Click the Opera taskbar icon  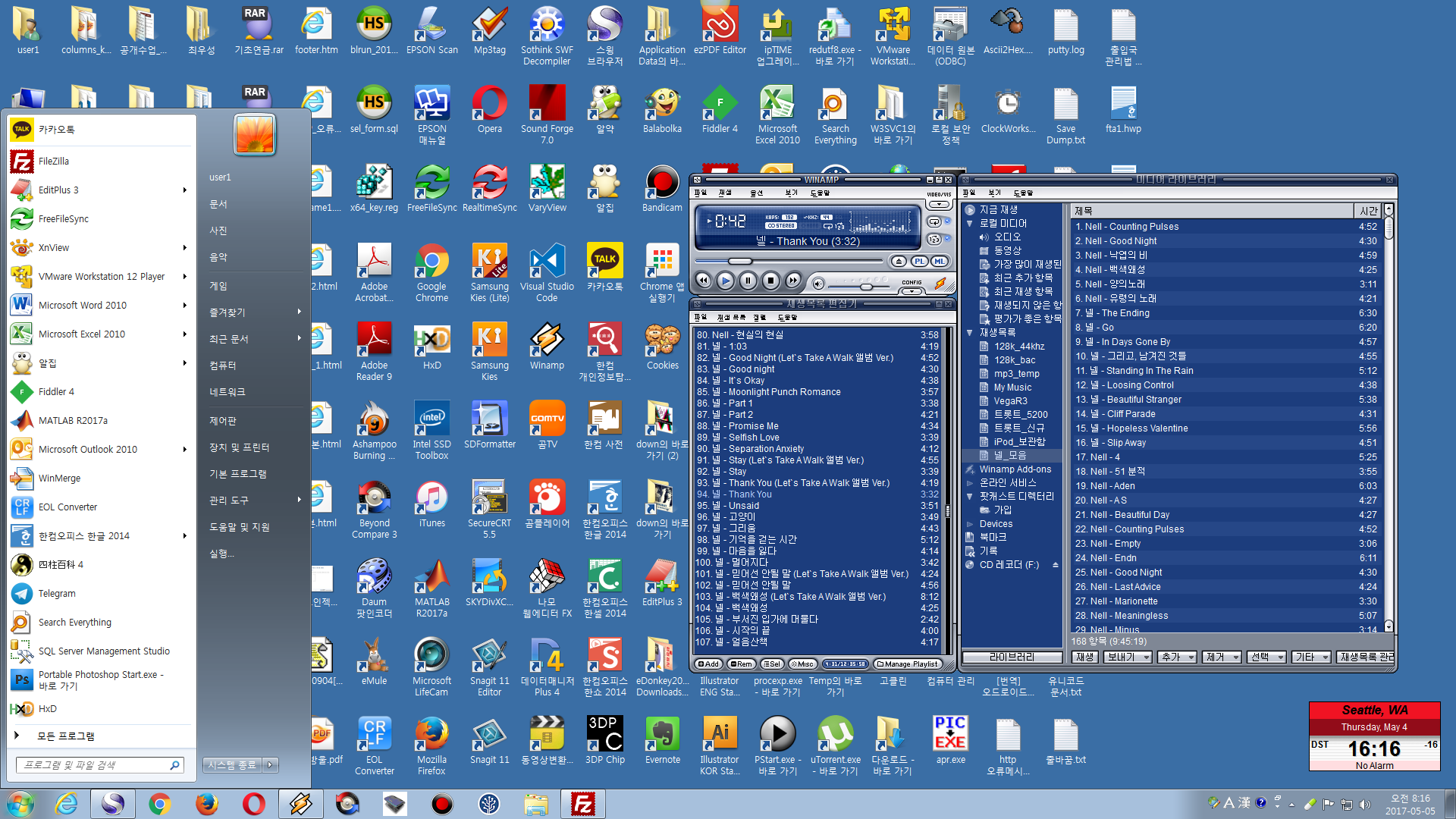tap(254, 803)
